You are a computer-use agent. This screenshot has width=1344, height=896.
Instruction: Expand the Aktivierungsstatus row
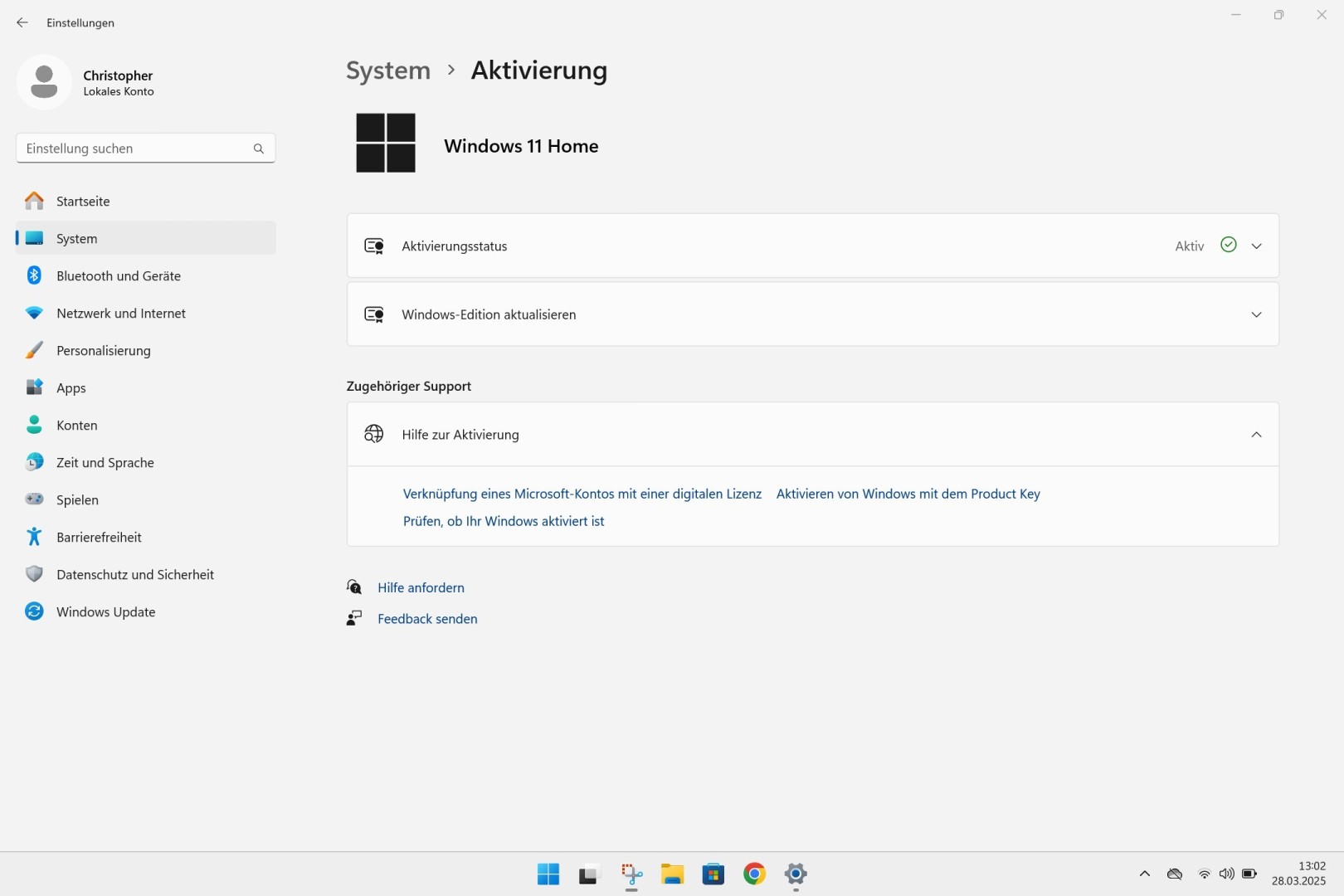tap(1256, 246)
